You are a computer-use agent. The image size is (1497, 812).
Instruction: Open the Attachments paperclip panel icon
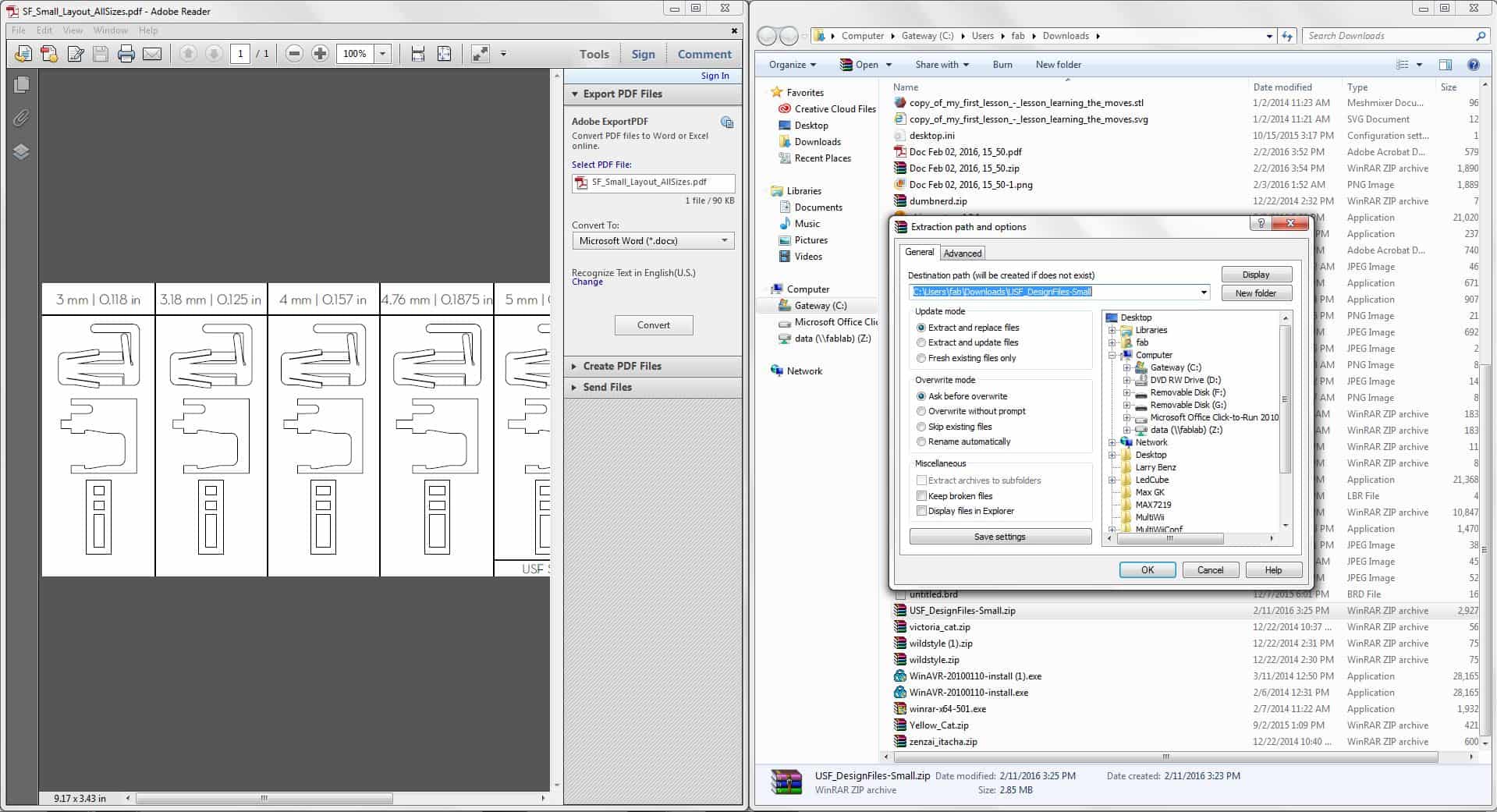22,118
